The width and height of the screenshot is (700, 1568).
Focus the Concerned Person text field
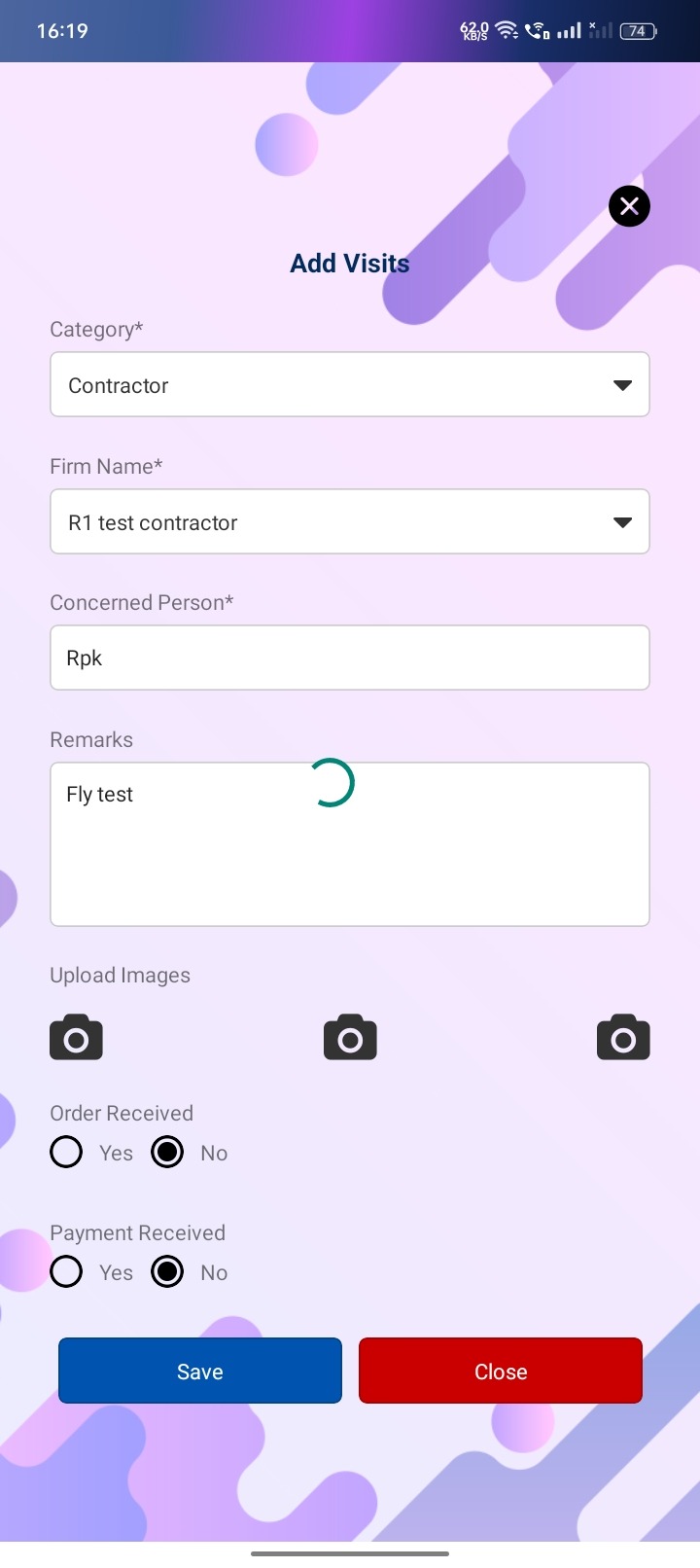tap(349, 659)
